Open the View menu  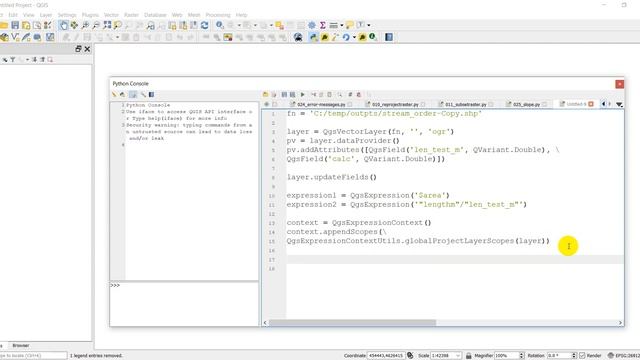pyautogui.click(x=29, y=15)
